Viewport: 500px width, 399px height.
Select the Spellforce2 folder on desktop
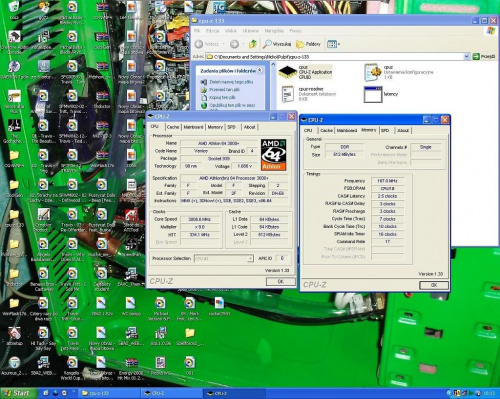click(x=190, y=336)
